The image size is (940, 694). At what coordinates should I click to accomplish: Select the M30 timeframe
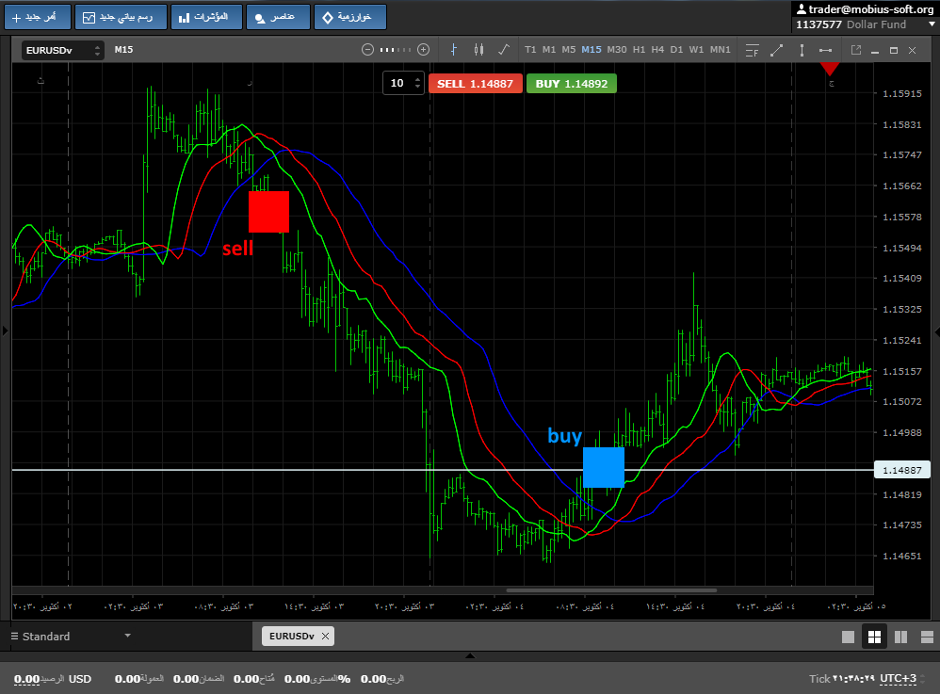(616, 50)
